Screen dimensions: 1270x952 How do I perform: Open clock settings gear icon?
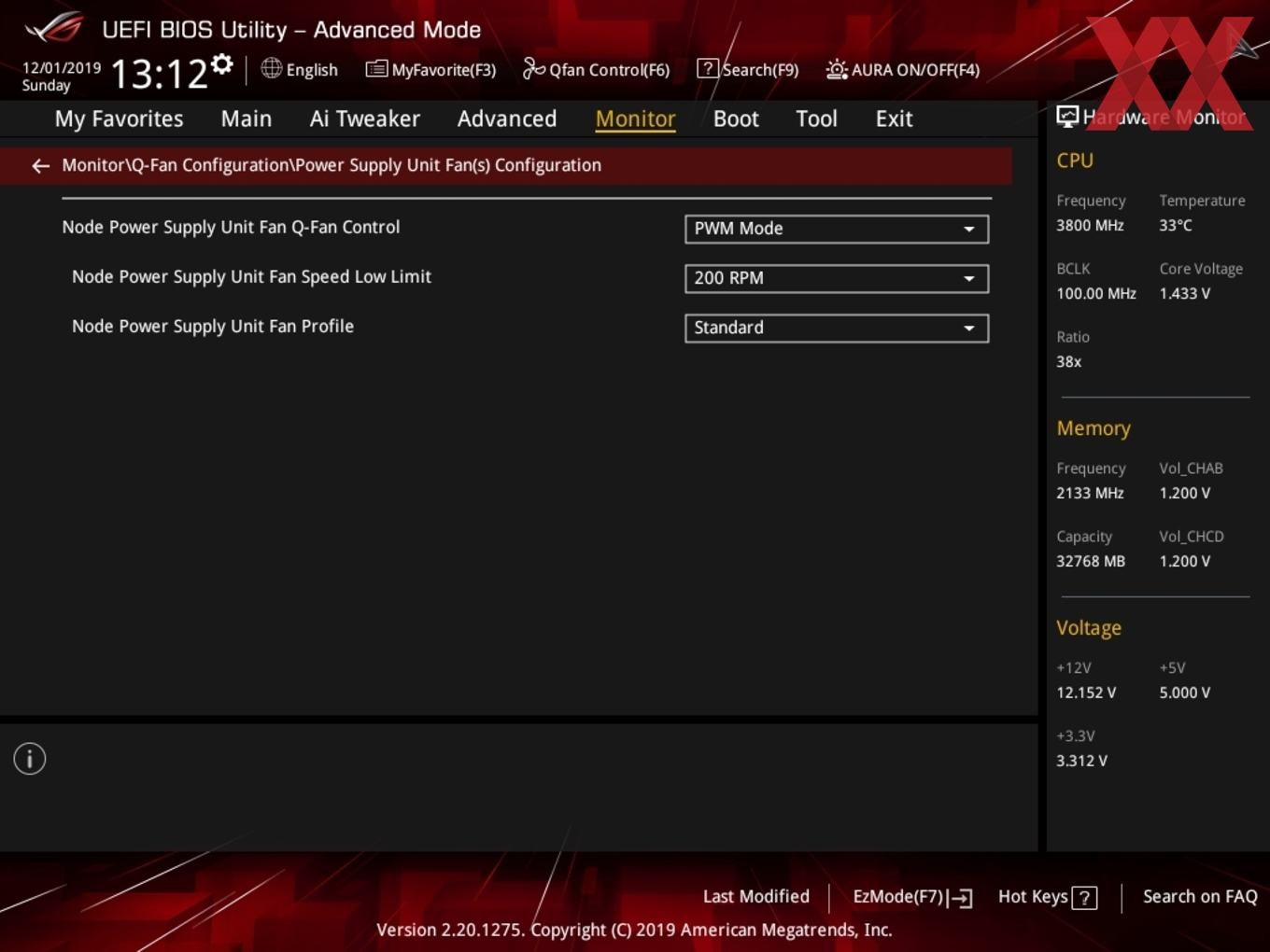point(222,63)
